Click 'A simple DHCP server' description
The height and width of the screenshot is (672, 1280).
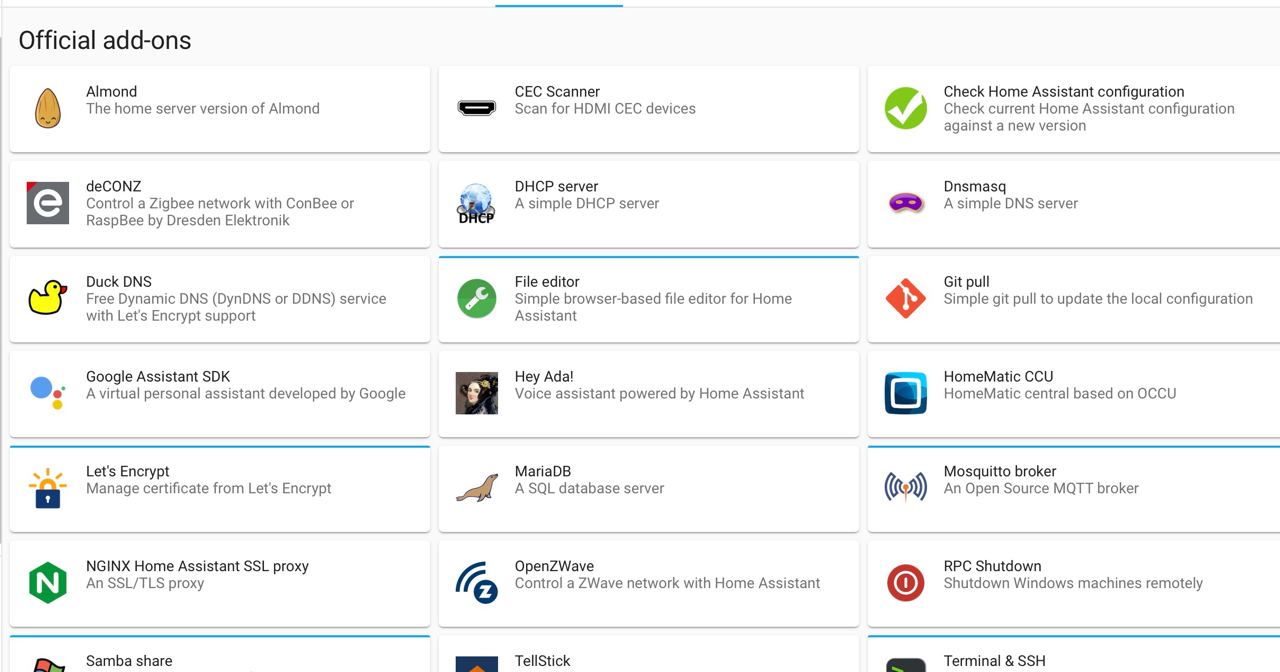pos(587,203)
